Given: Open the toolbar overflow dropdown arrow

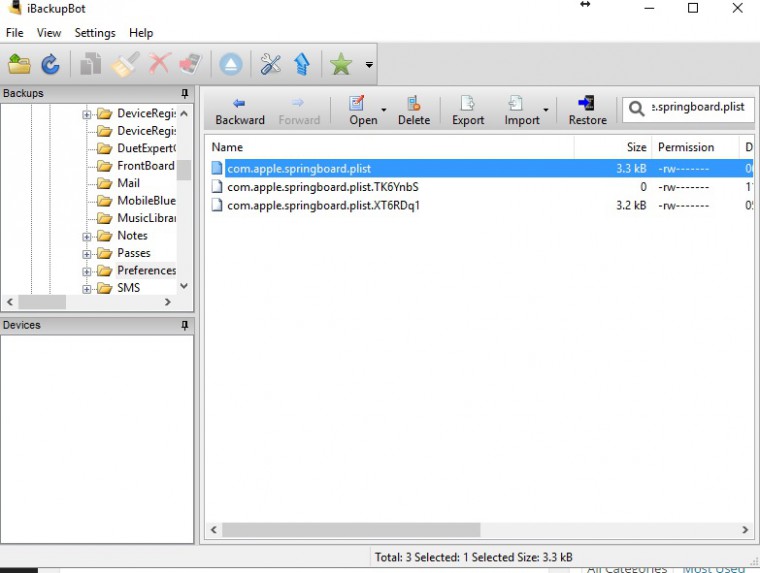Looking at the screenshot, I should click(369, 66).
